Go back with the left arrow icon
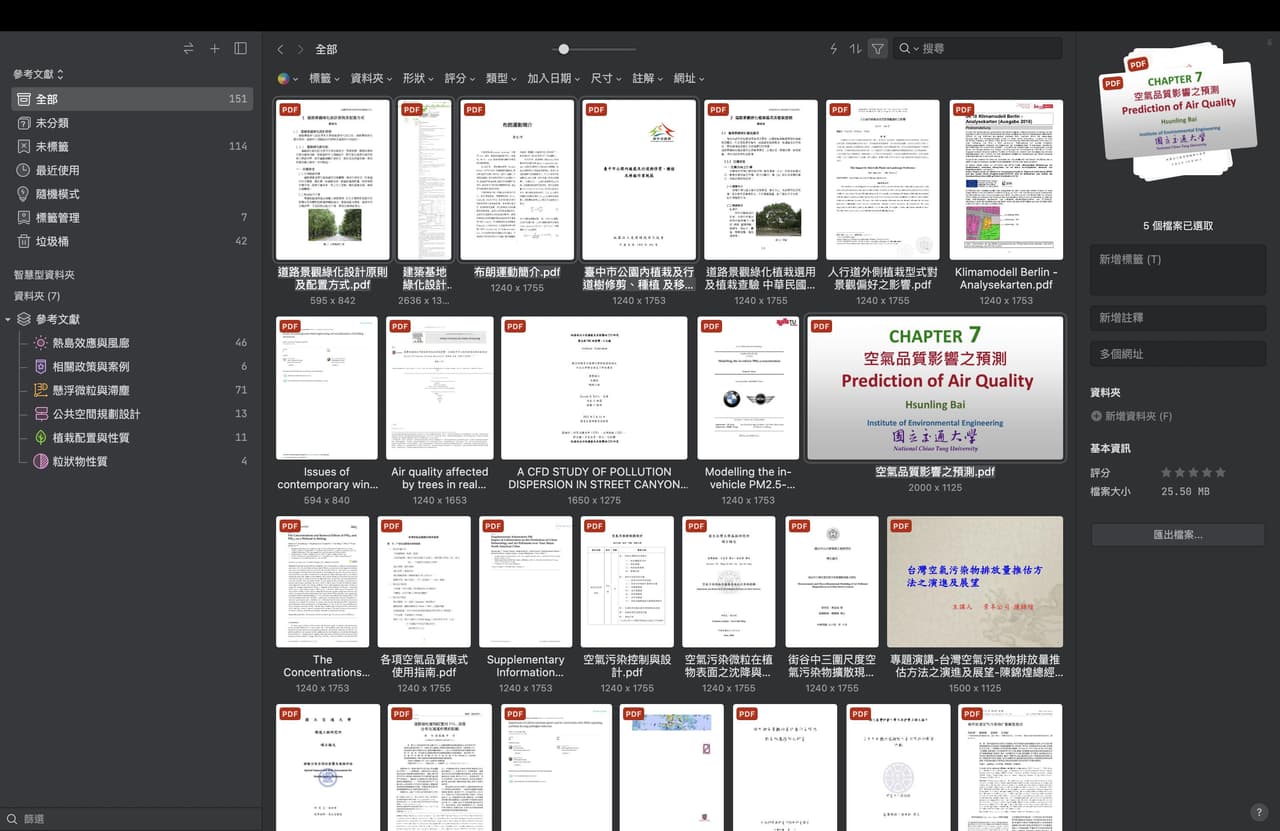The width and height of the screenshot is (1280, 831). tap(280, 49)
